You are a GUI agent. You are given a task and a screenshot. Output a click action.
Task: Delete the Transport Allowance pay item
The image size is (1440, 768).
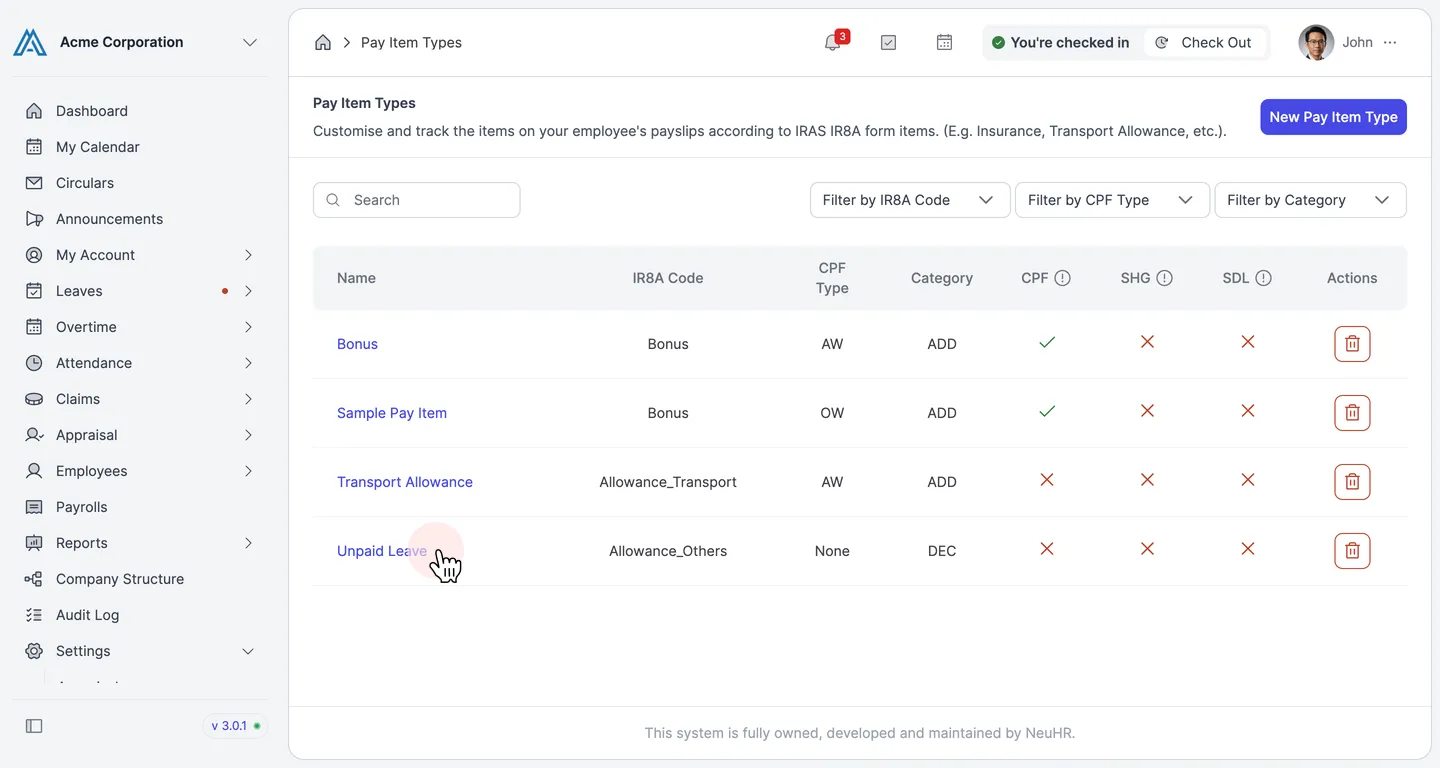coord(1352,482)
